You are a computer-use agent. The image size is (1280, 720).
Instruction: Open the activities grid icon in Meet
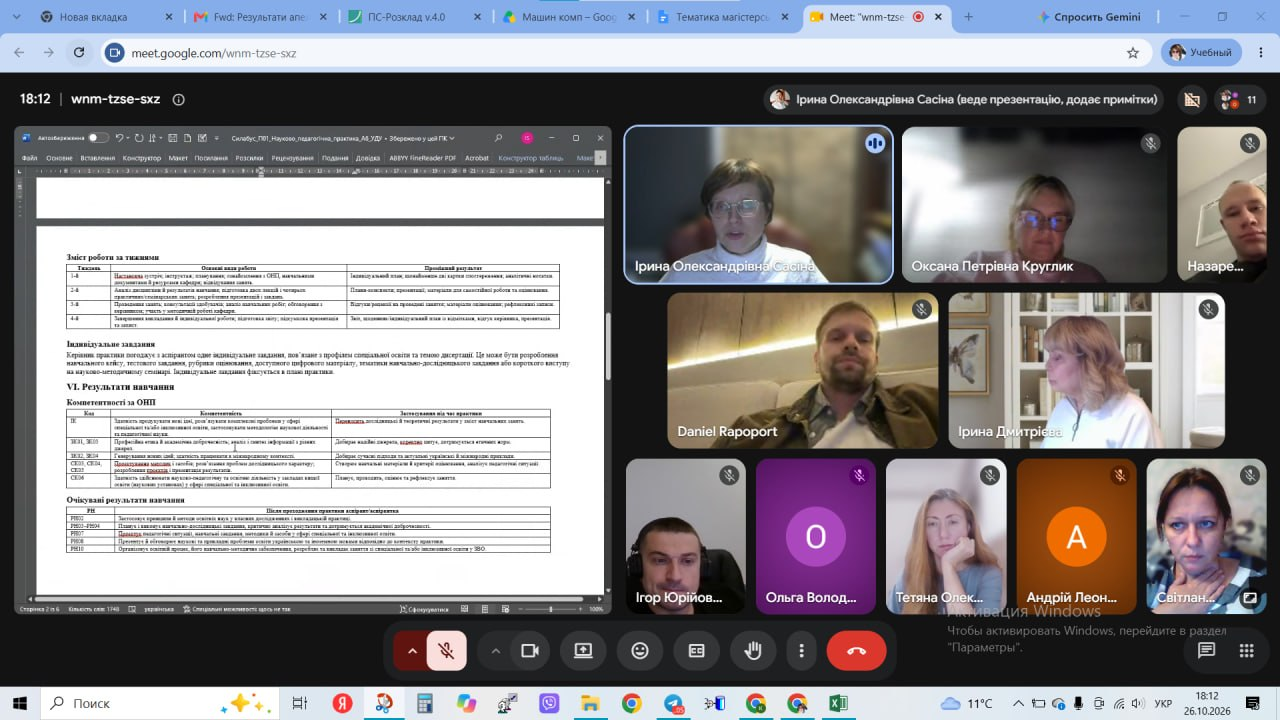click(x=1246, y=651)
